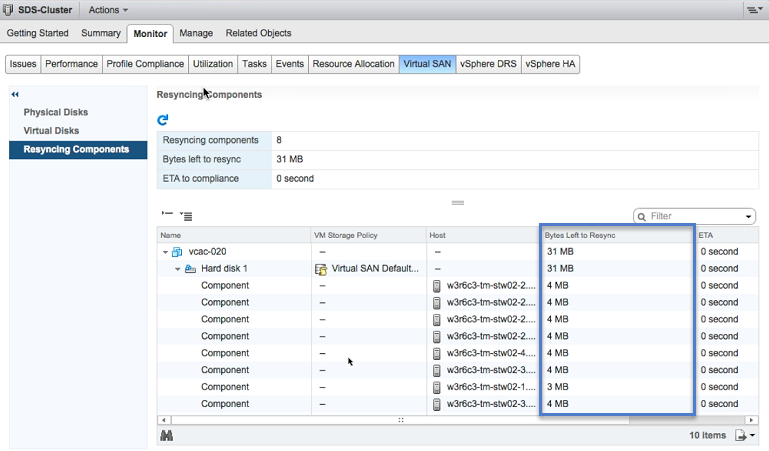769x451 pixels.
Task: Select Physical Disks in the sidebar
Action: pos(56,112)
